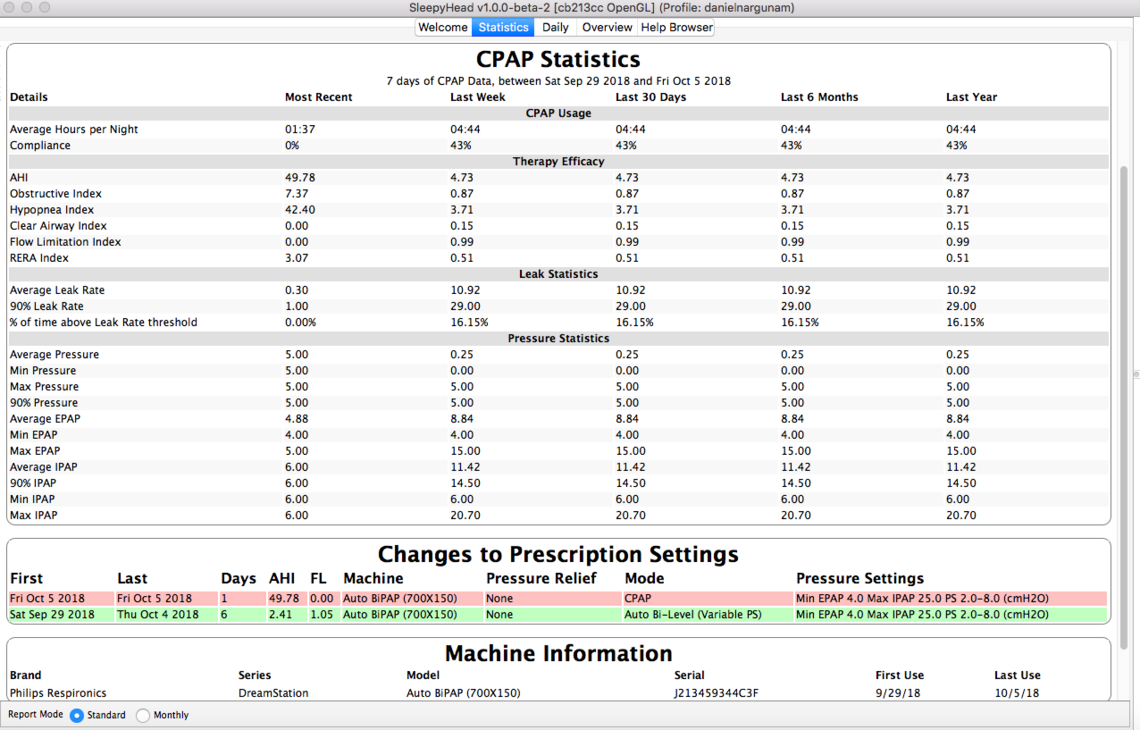1140x730 pixels.
Task: Click the red close window button
Action: (x=8, y=7)
